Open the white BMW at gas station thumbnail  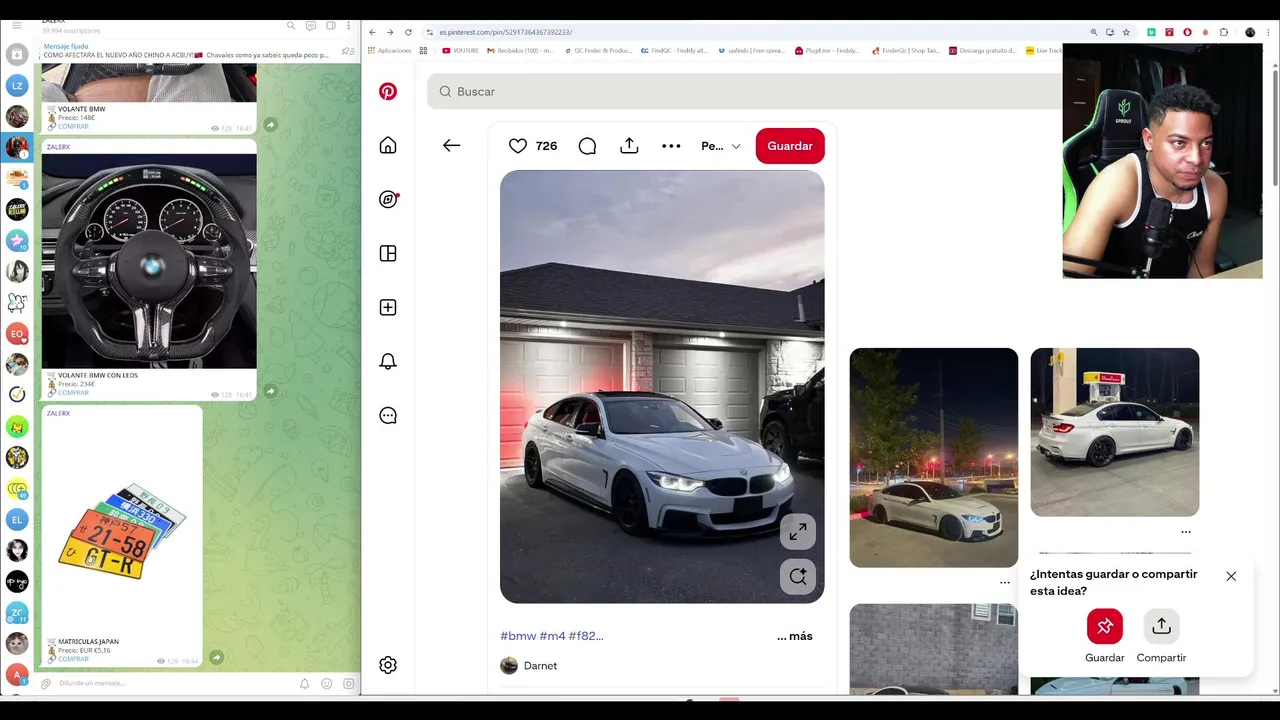point(1115,432)
